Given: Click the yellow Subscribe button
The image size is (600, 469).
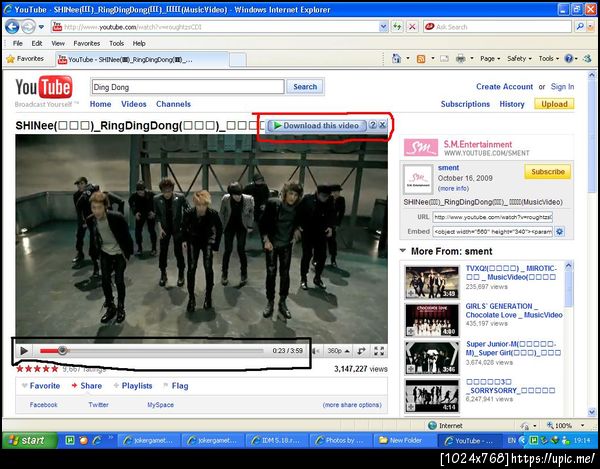Looking at the screenshot, I should pyautogui.click(x=548, y=172).
